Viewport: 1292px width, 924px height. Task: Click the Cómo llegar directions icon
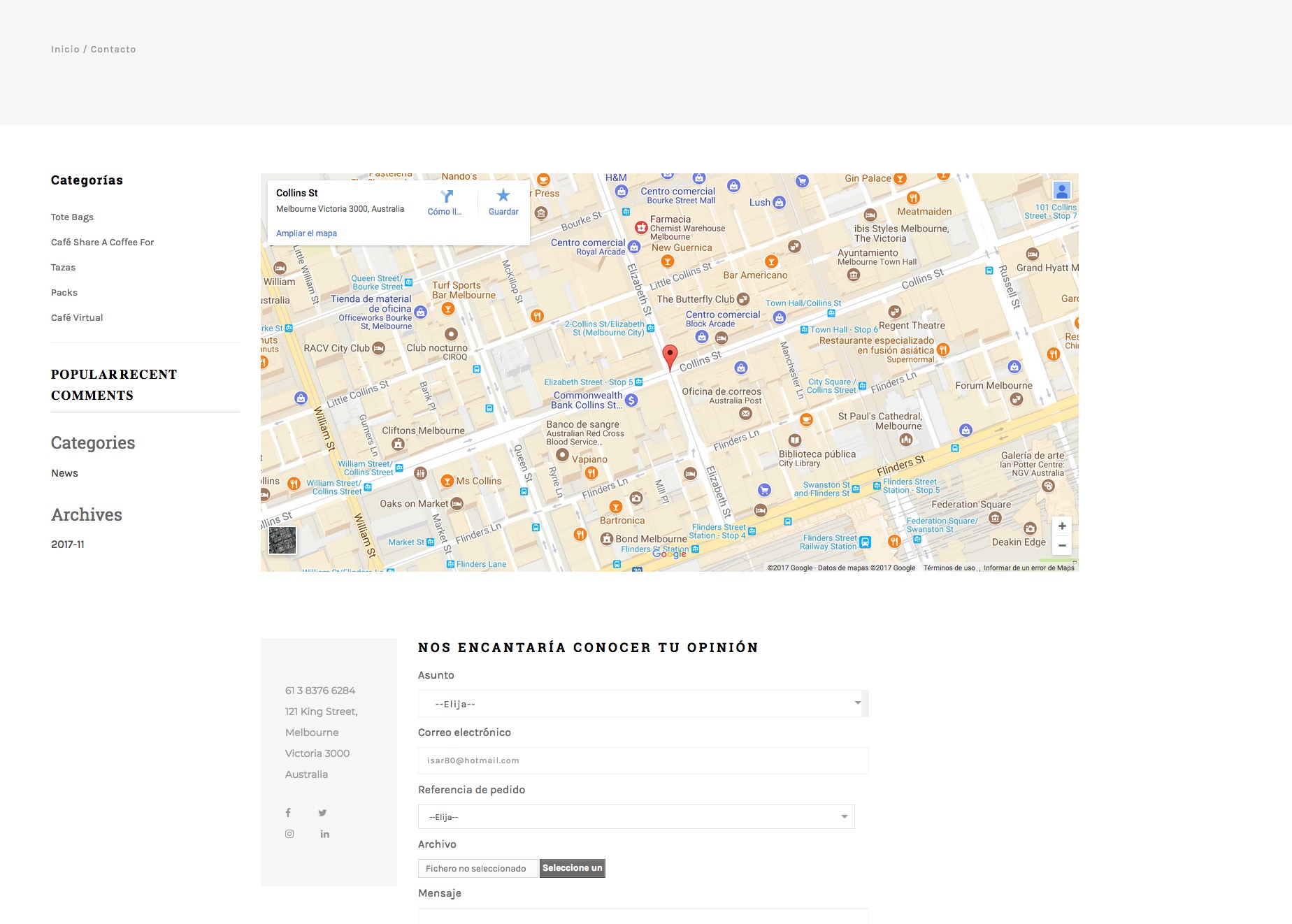click(x=446, y=196)
